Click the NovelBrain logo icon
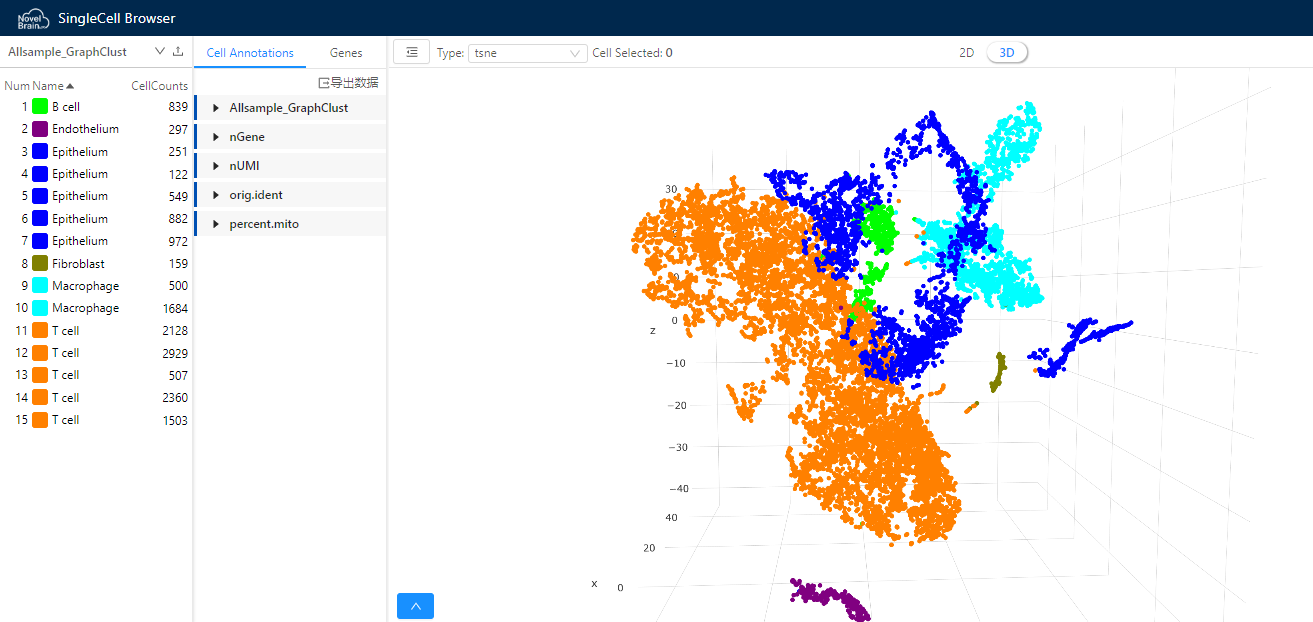The height and width of the screenshot is (622, 1313). pyautogui.click(x=32, y=18)
